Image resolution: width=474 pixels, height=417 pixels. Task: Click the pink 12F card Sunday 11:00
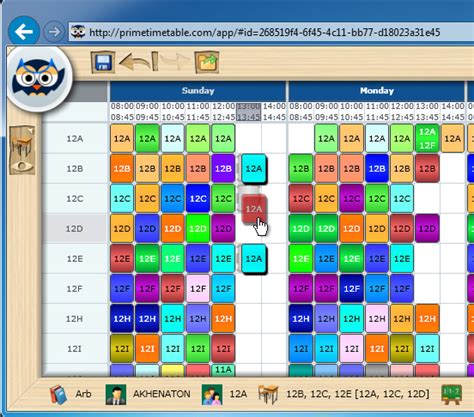click(198, 289)
